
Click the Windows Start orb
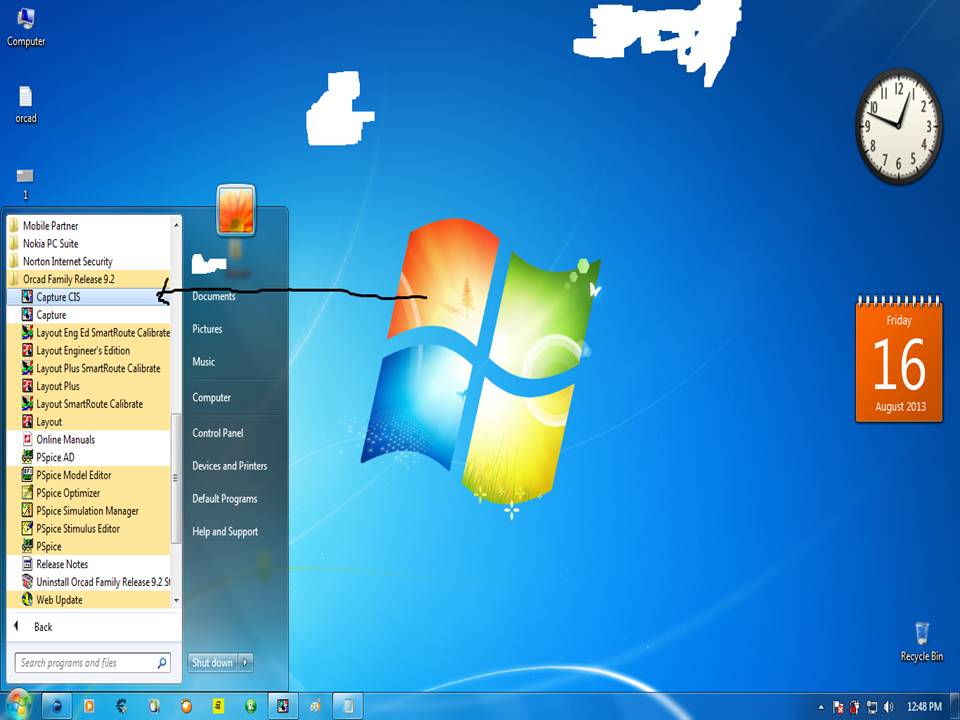(x=17, y=705)
